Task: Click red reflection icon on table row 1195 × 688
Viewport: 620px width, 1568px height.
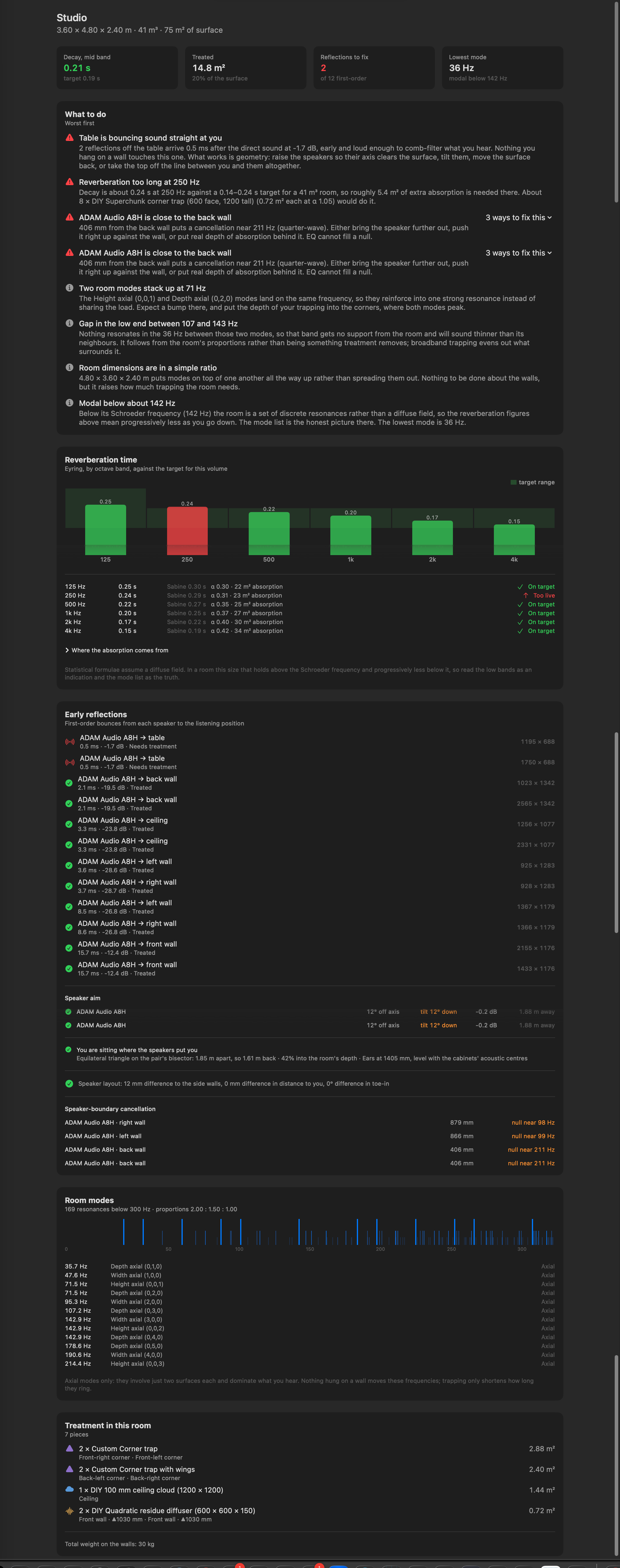Action: click(x=70, y=741)
